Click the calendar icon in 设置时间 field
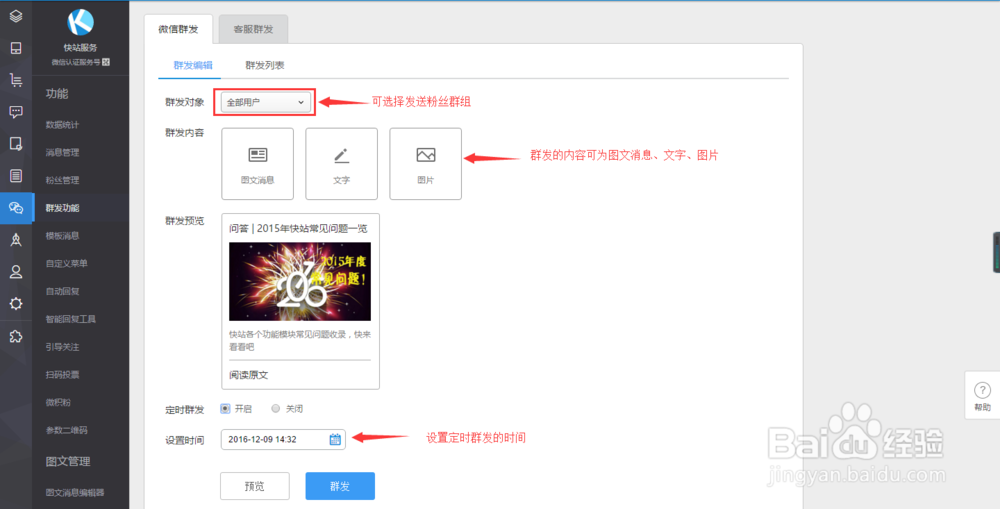Screen dimensions: 1000x509 pos(335,439)
